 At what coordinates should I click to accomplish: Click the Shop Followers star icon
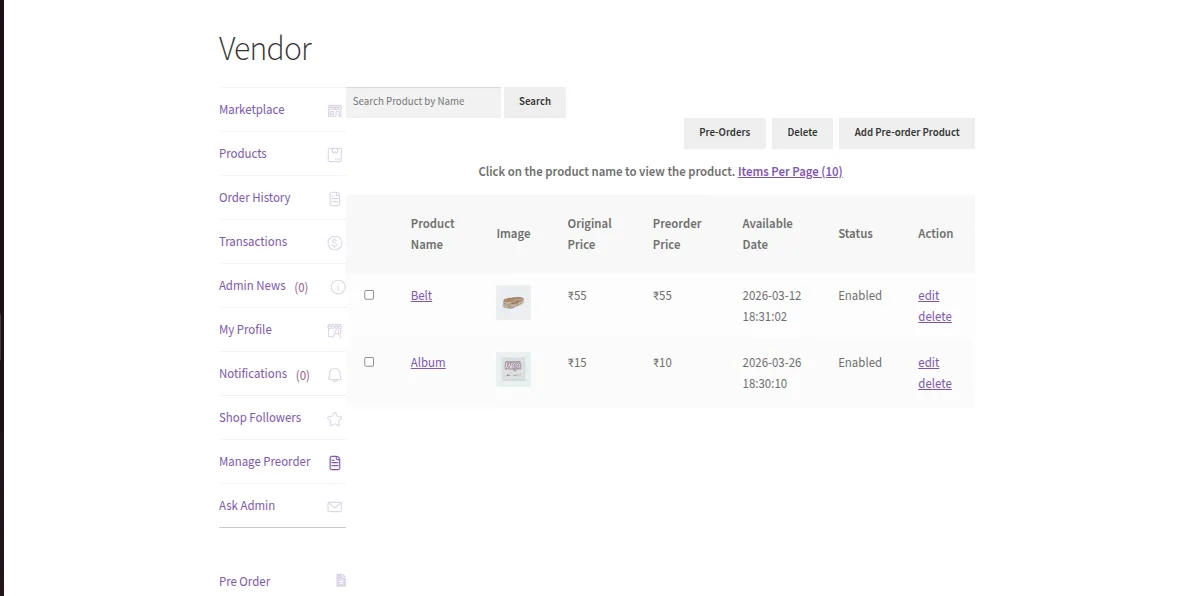[335, 419]
